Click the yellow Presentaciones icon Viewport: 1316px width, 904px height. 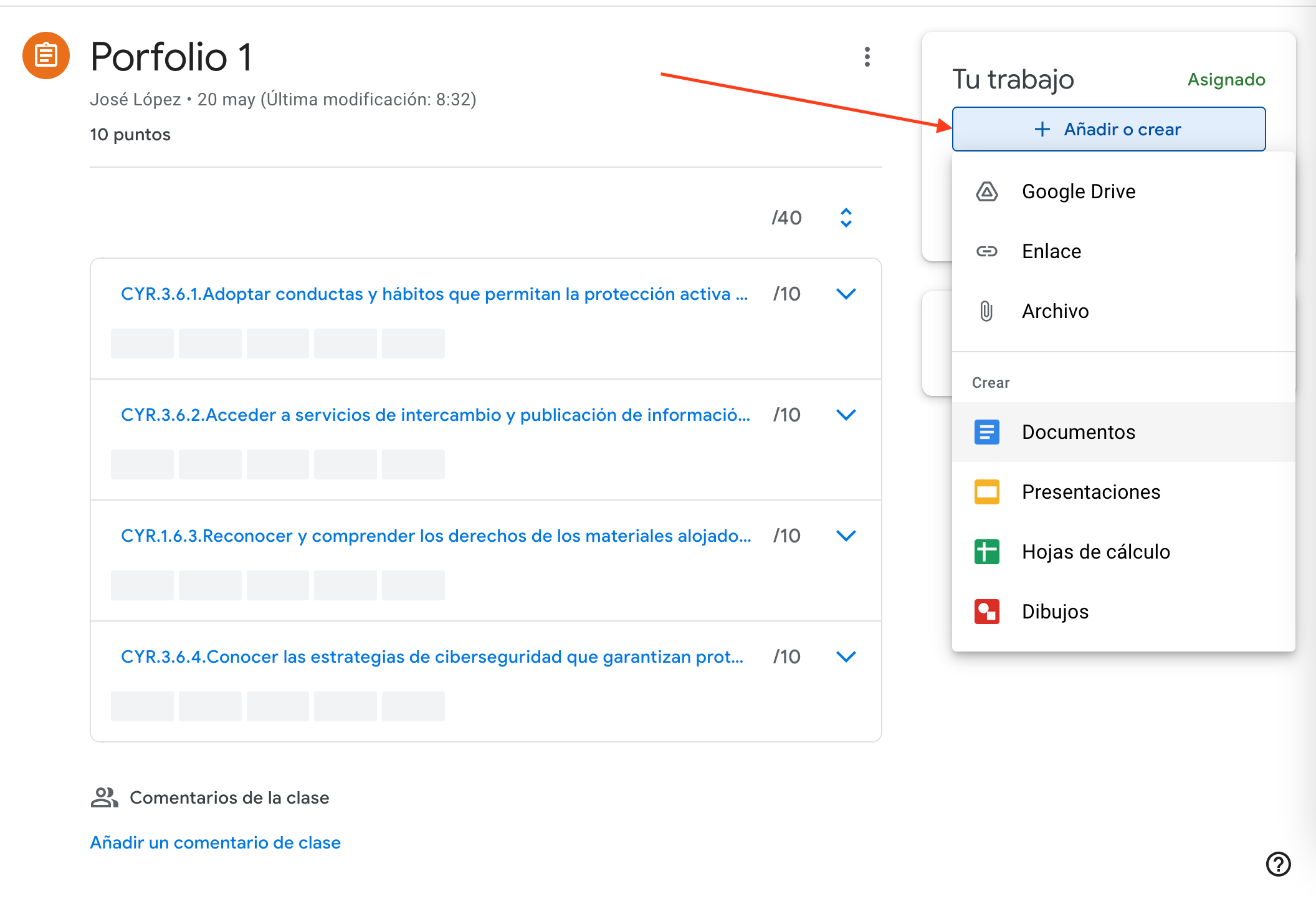(x=986, y=492)
